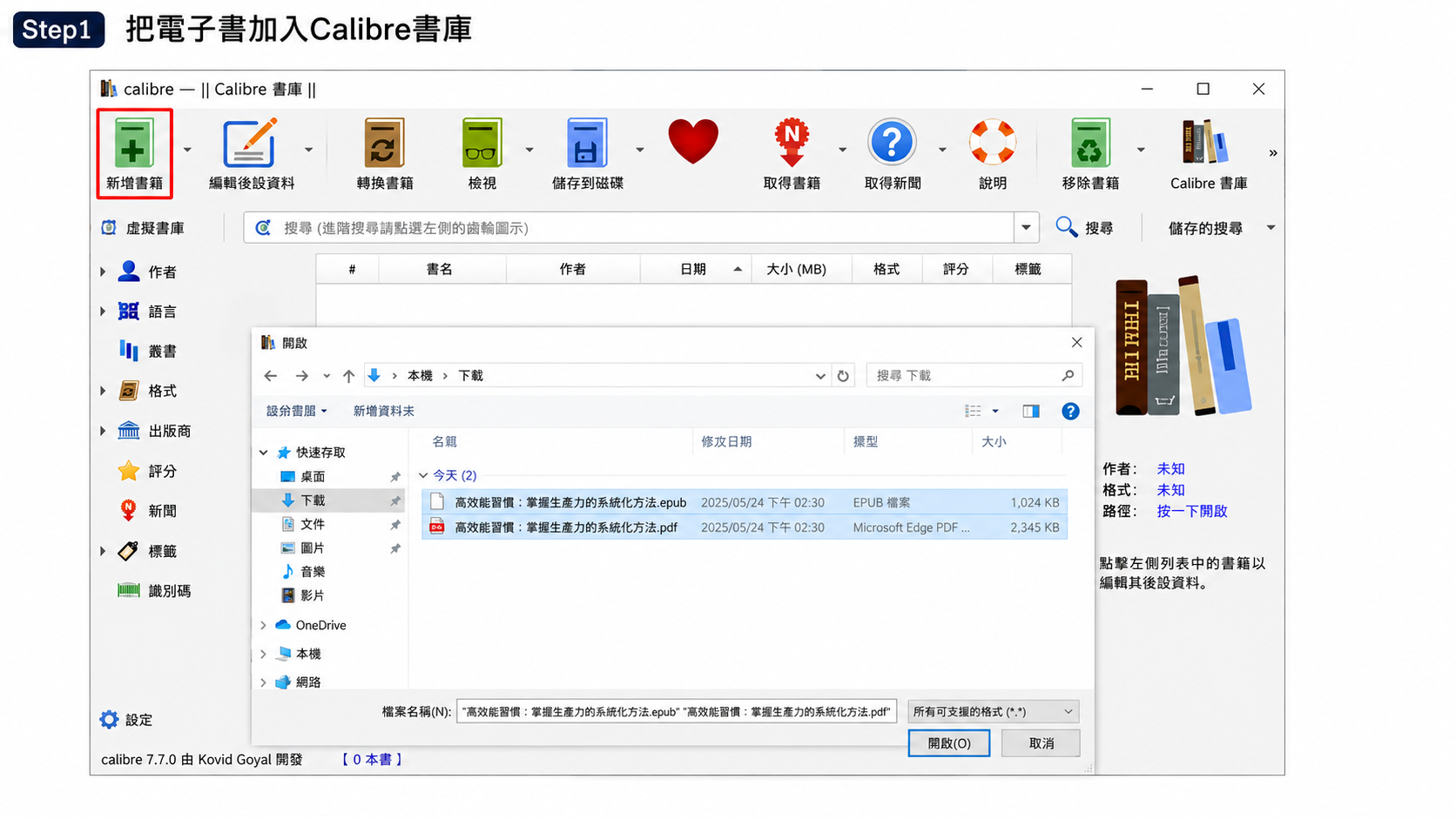Open dropdown arrow beside 取得書籍
The height and width of the screenshot is (819, 1456).
(x=842, y=150)
